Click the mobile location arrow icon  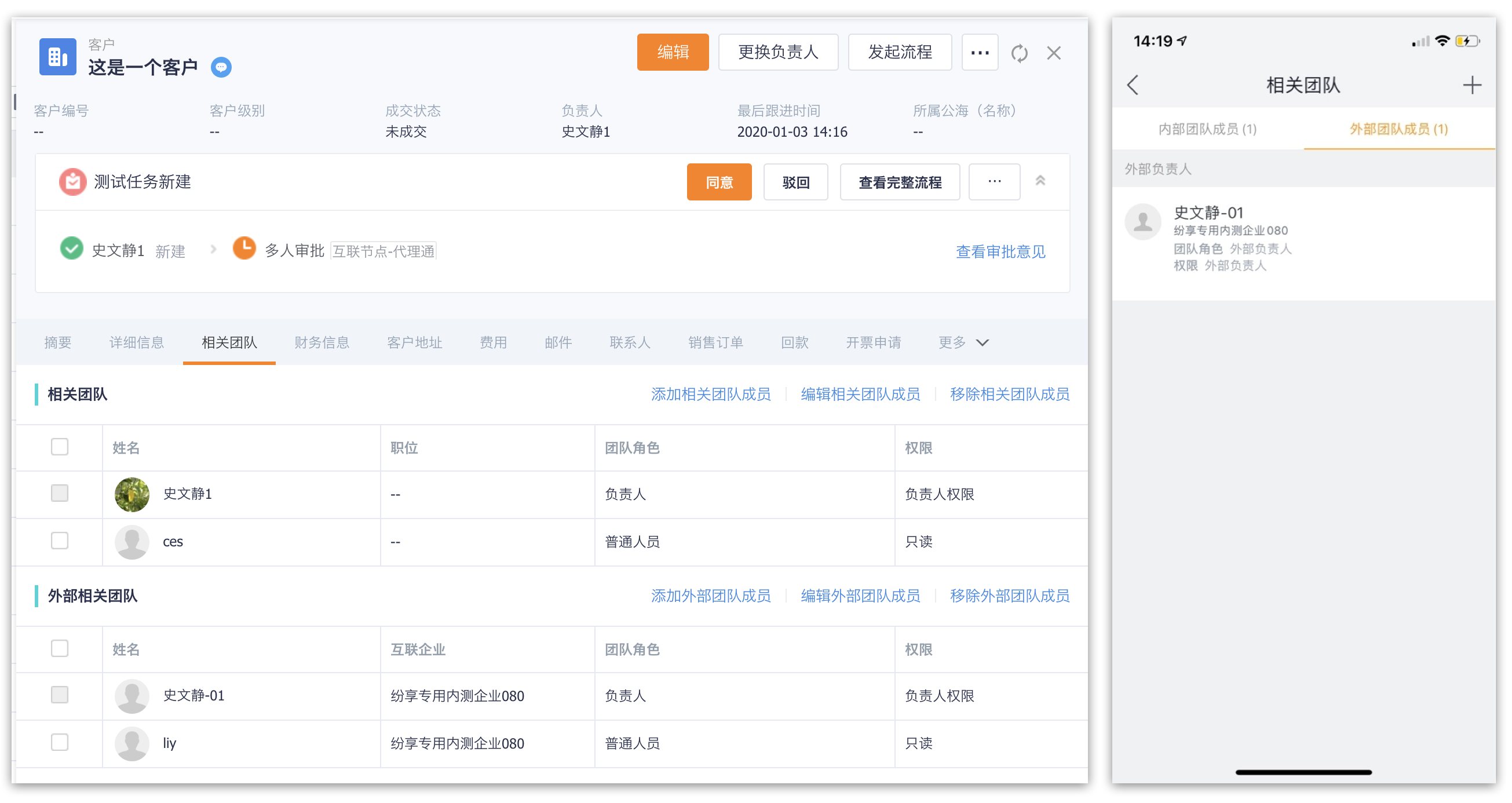(1182, 41)
